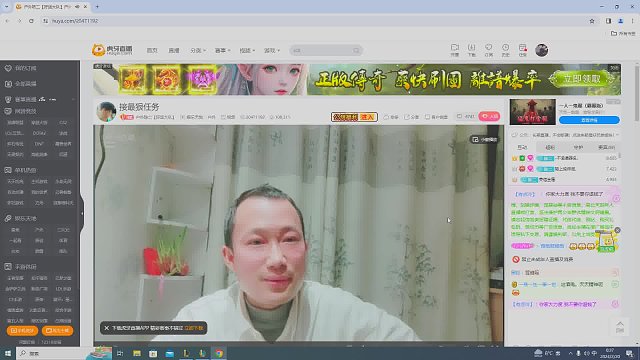Viewport: 640px width, 360px height.
Task: Reload the page in Chrome
Action: [31, 21]
